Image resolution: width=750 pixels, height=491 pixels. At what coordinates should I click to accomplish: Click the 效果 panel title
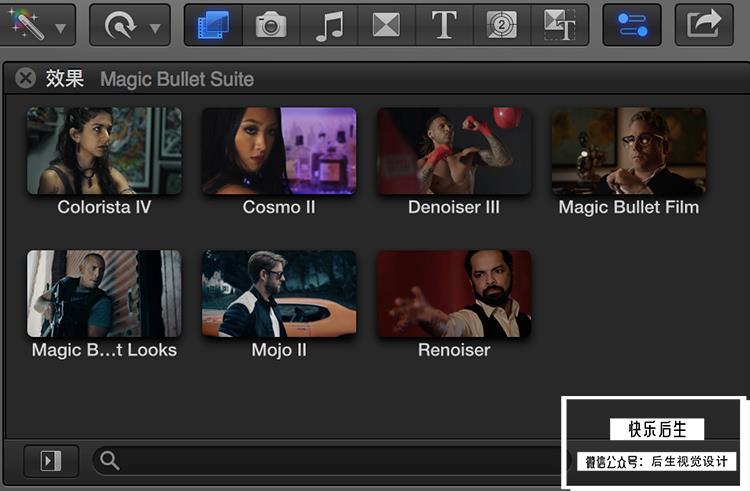coord(65,78)
